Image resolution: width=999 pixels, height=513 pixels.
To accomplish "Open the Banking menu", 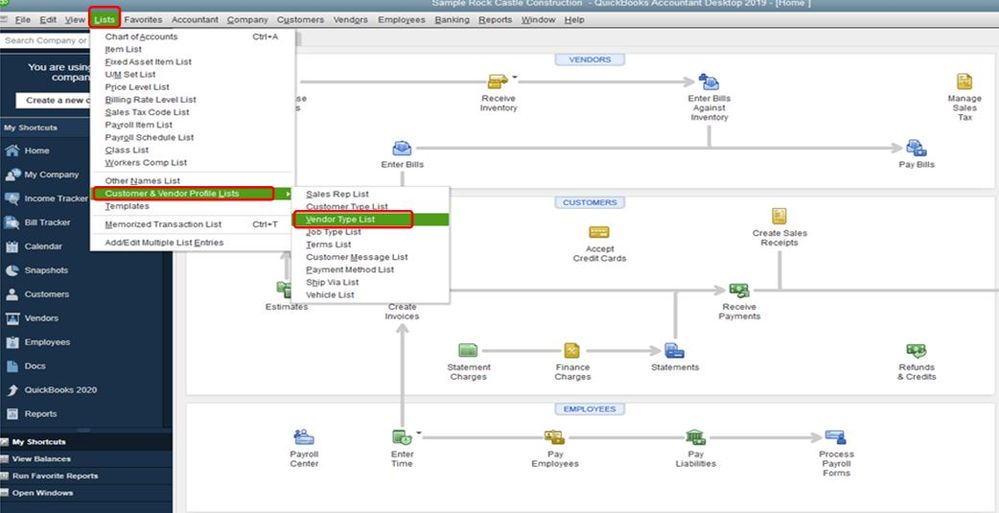I will point(452,20).
